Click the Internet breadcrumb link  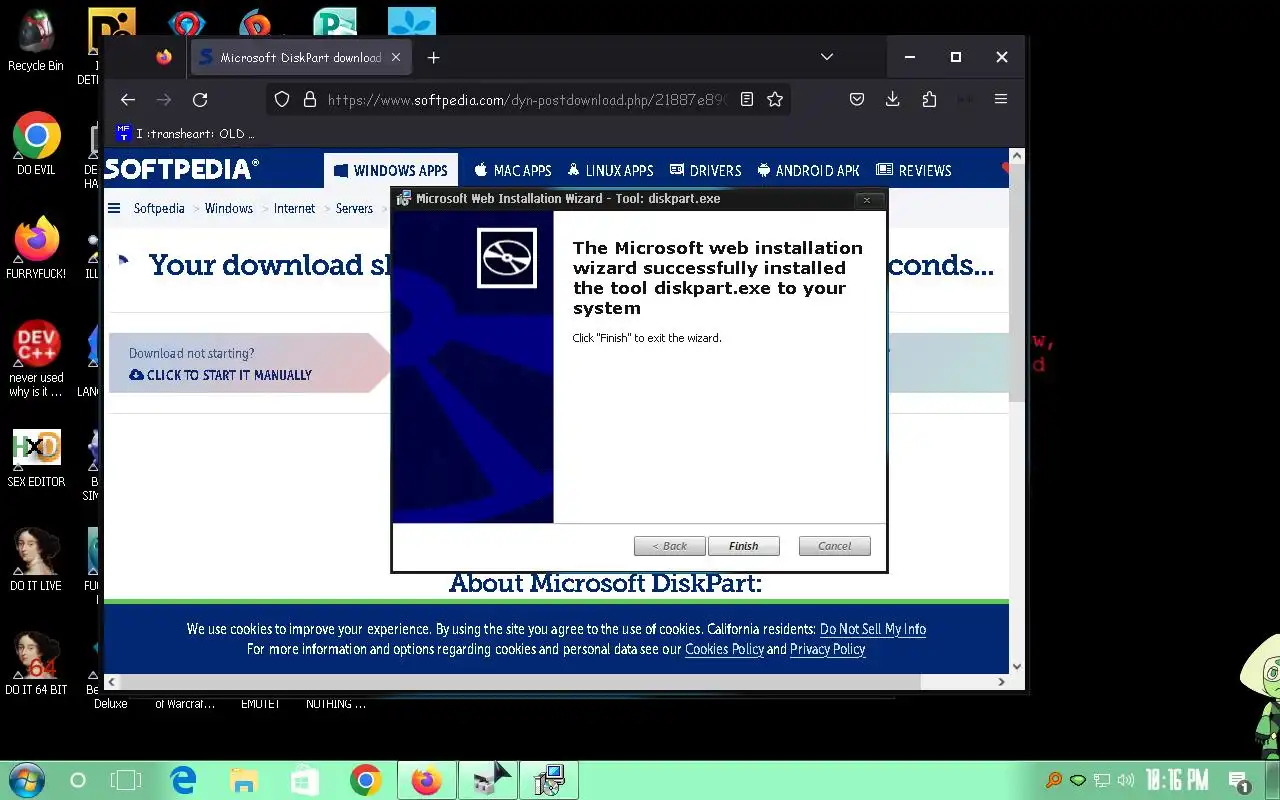point(294,208)
